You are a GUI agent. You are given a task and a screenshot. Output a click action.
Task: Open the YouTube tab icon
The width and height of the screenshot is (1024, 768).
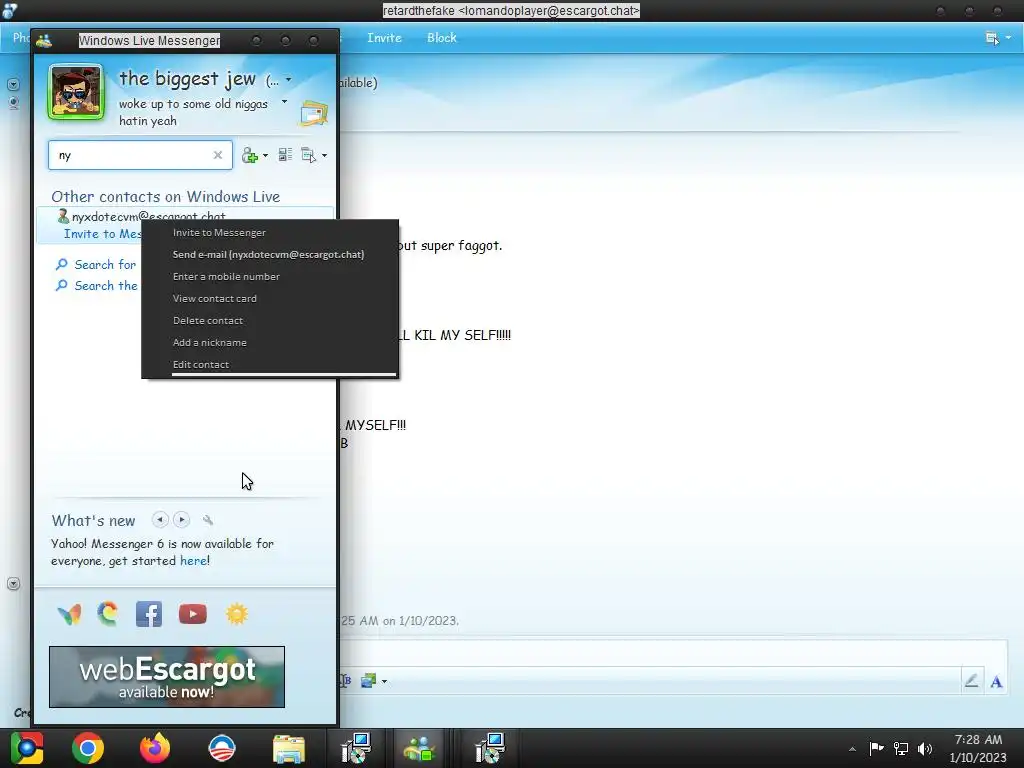point(193,615)
